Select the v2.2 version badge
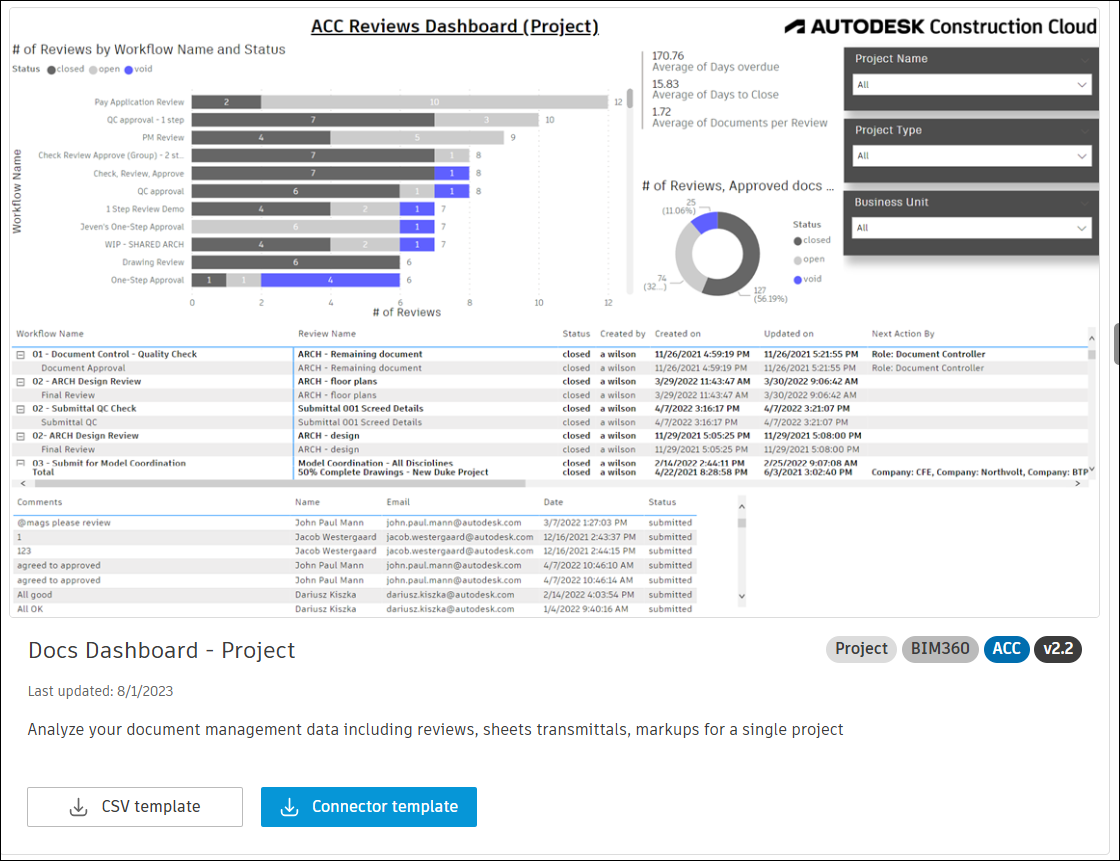 tap(1058, 649)
